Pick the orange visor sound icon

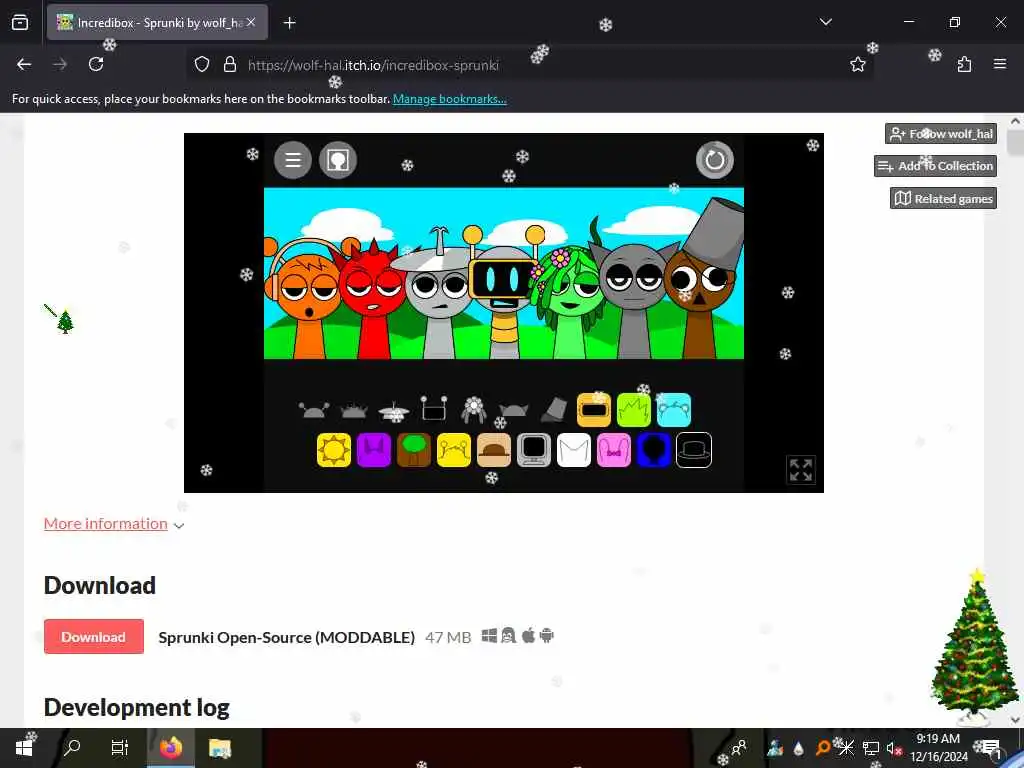(594, 409)
